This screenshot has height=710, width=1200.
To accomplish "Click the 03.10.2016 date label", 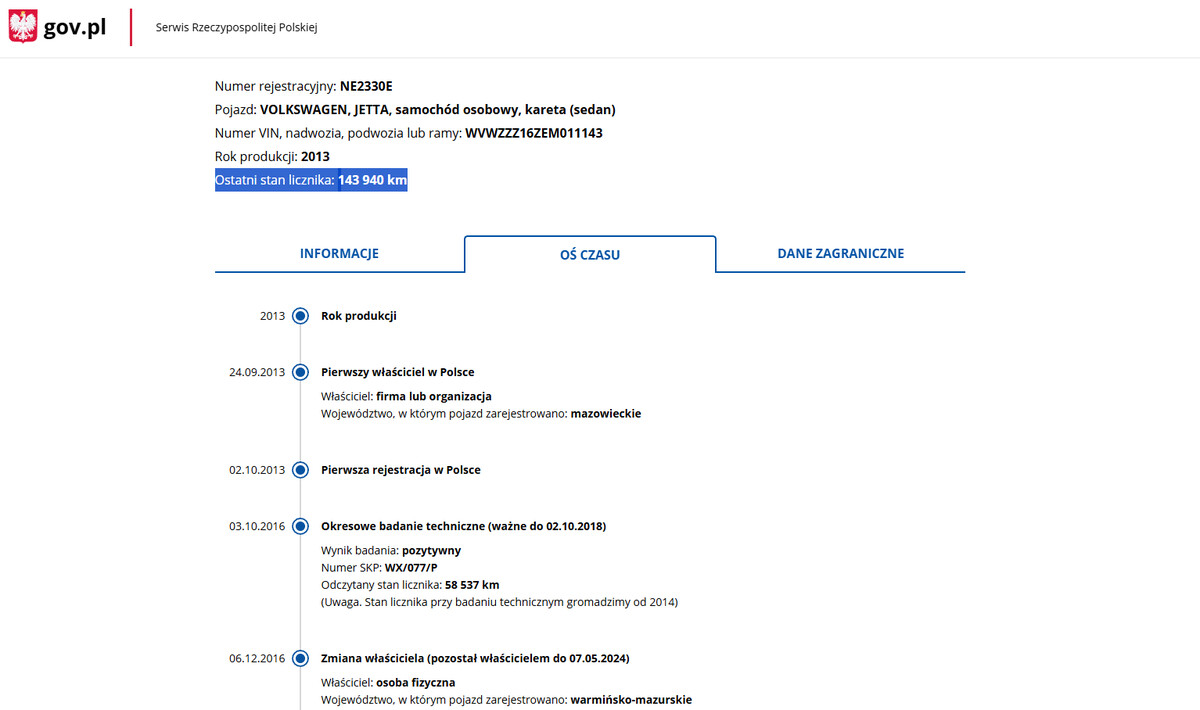I will point(257,526).
